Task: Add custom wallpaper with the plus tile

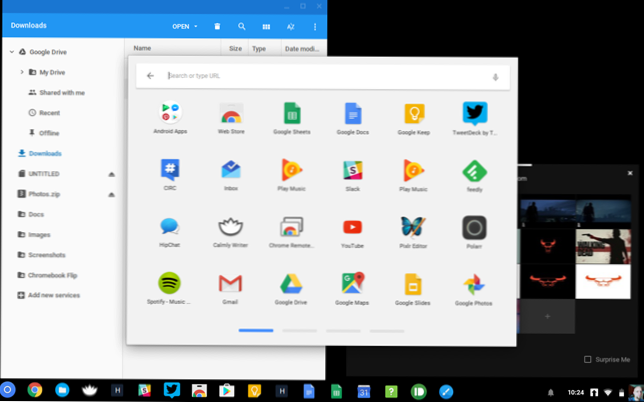Action: 547,316
